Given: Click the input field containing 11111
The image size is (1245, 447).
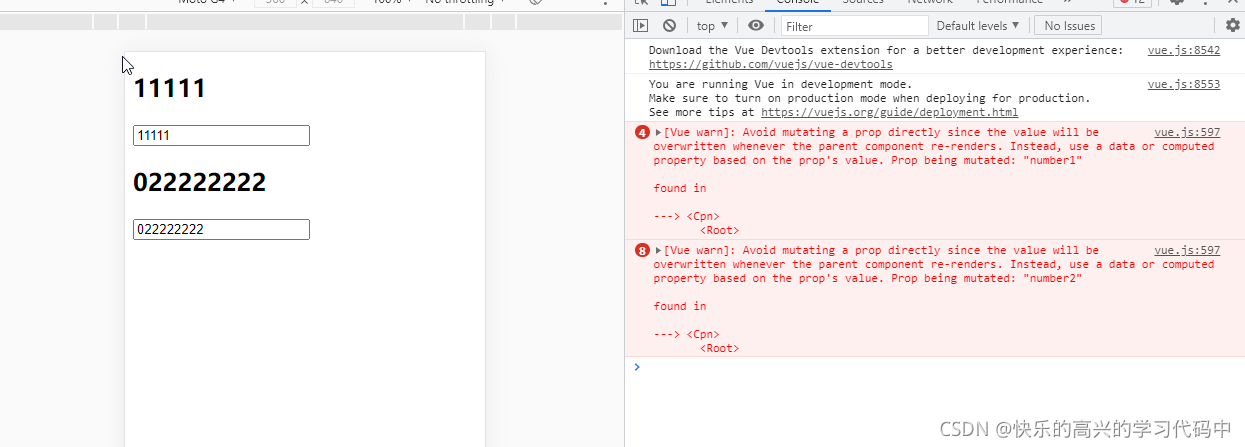Looking at the screenshot, I should 221,135.
